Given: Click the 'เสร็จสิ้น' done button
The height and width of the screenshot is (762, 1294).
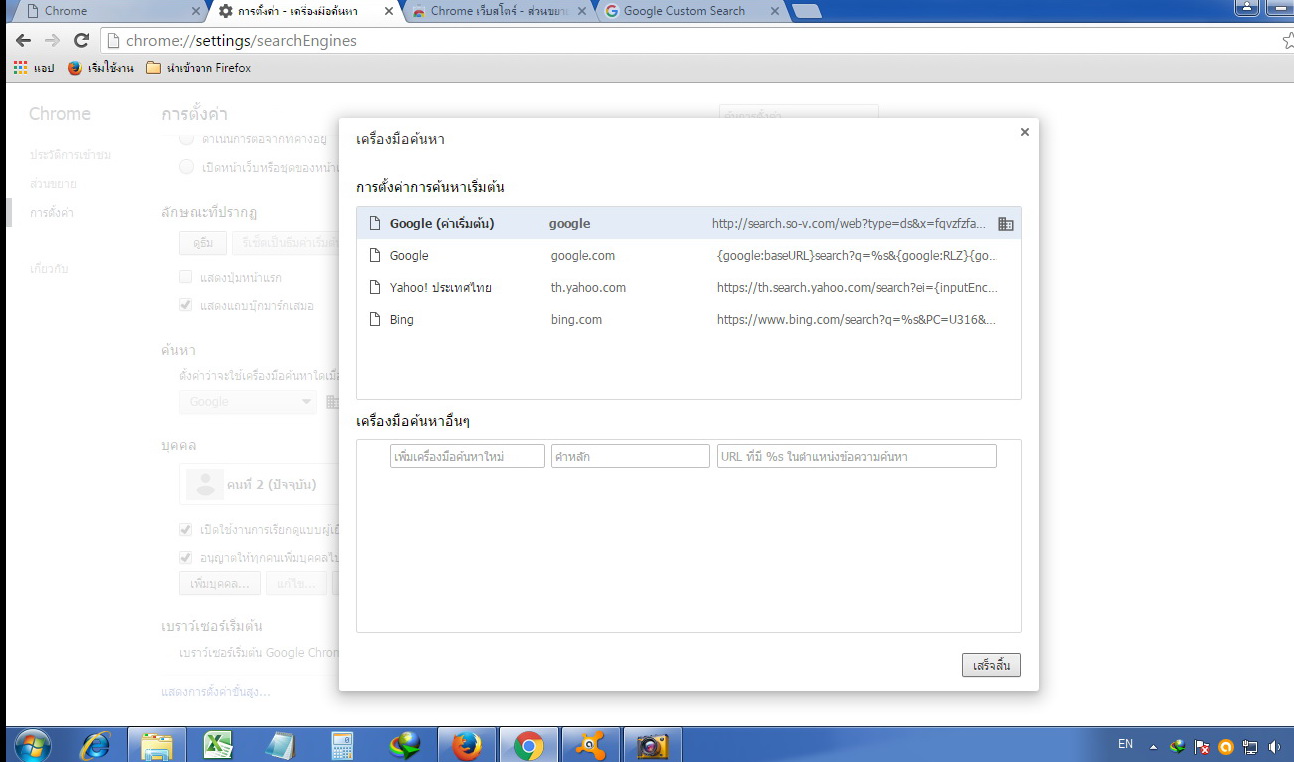Looking at the screenshot, I should coord(991,665).
